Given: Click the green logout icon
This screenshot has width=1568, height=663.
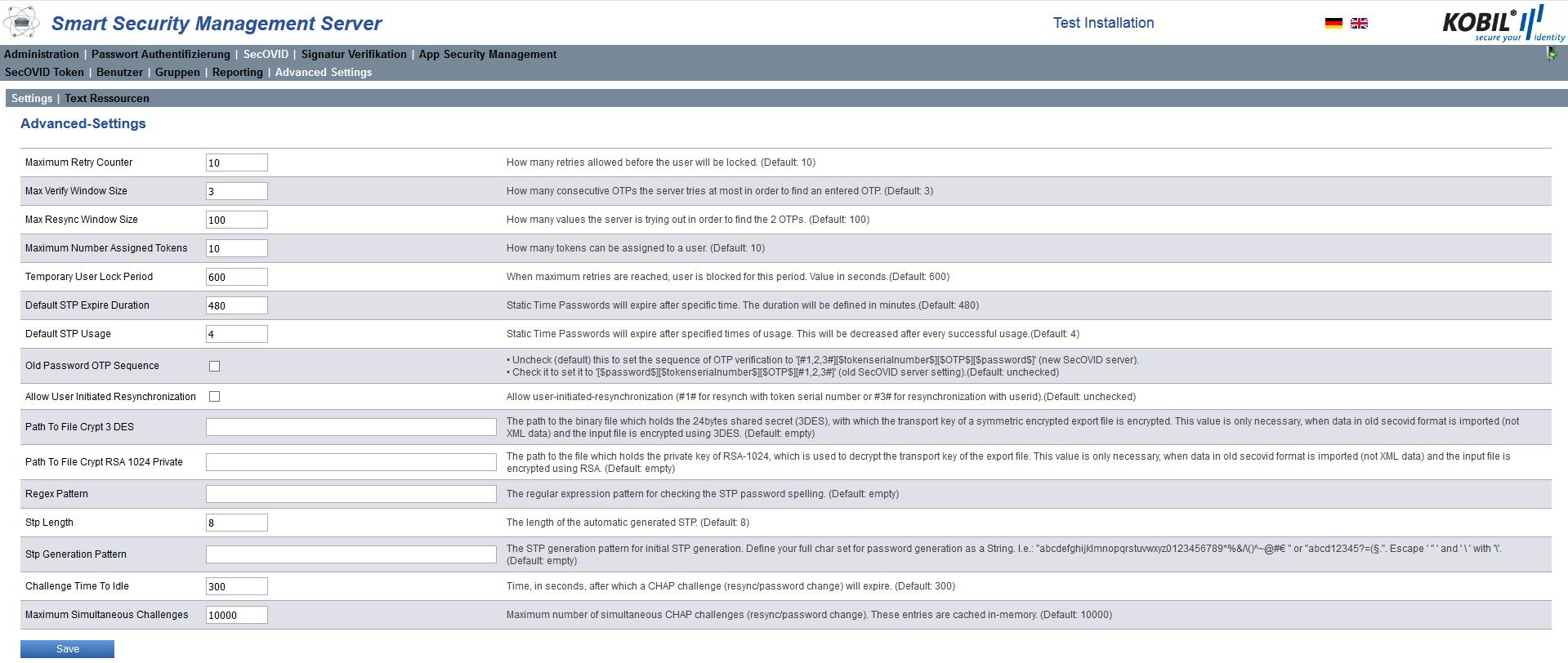Looking at the screenshot, I should 1552,54.
